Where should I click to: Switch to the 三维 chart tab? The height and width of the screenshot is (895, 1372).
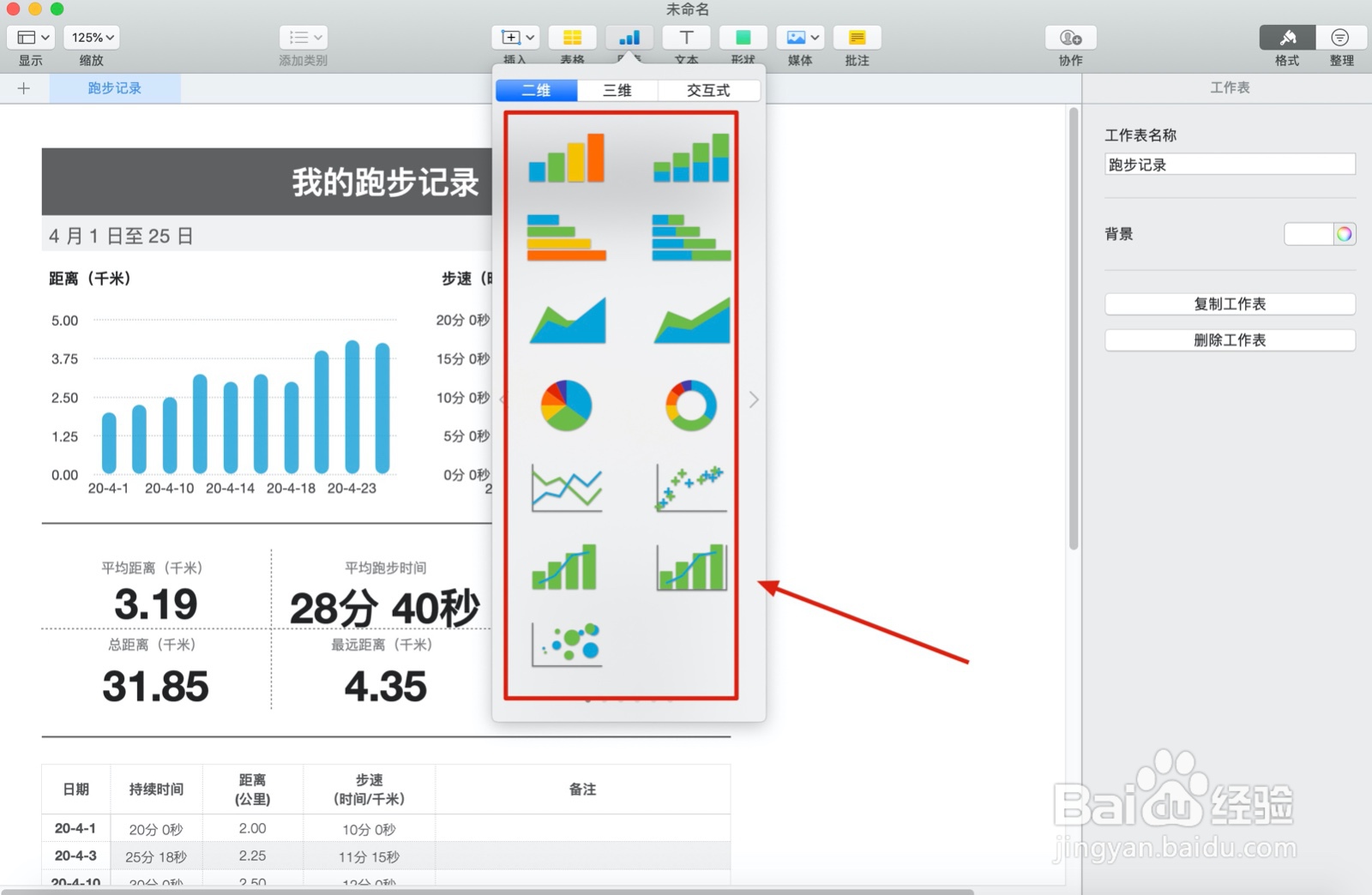point(617,90)
